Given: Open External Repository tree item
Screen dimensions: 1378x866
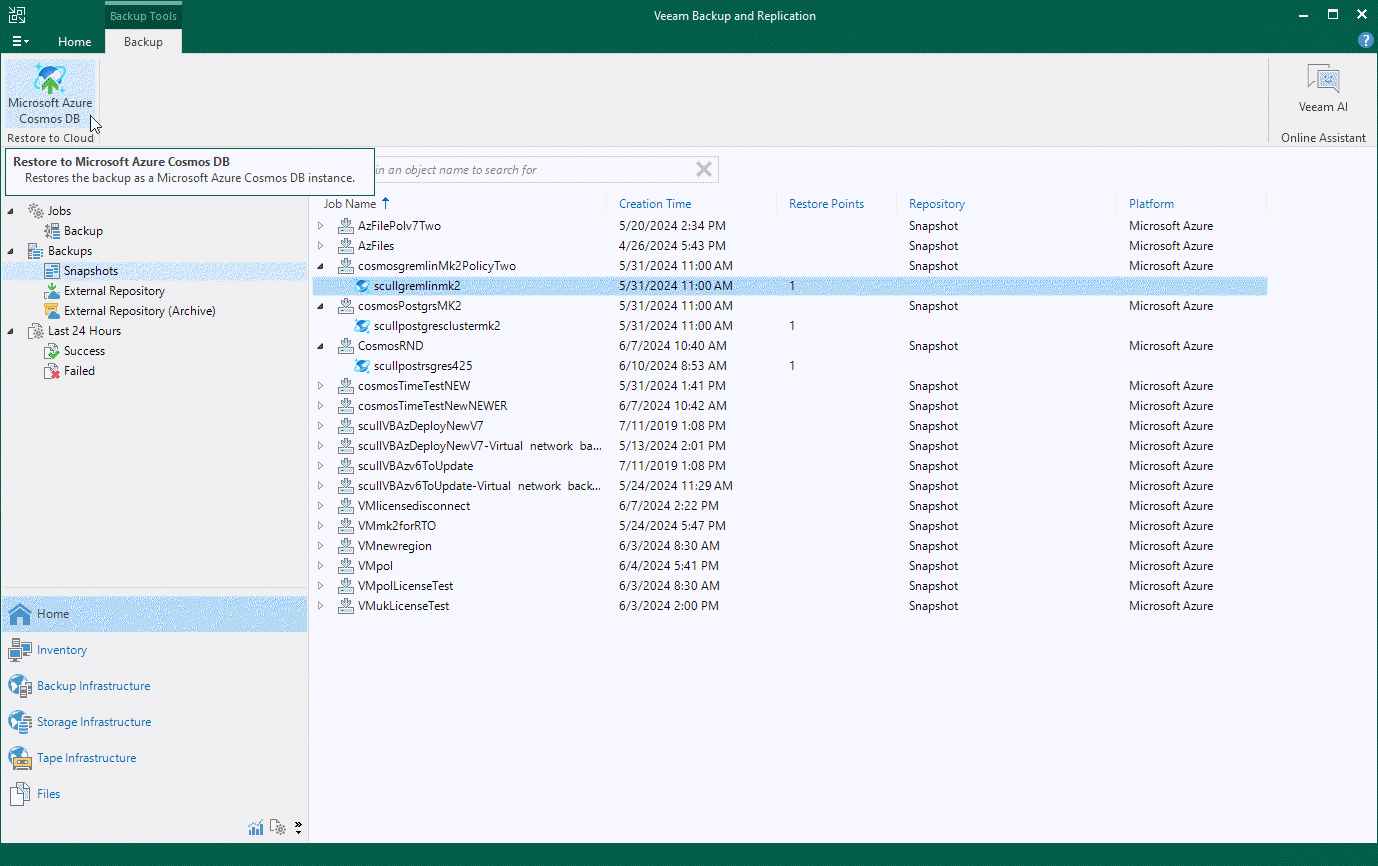Looking at the screenshot, I should pyautogui.click(x=114, y=291).
